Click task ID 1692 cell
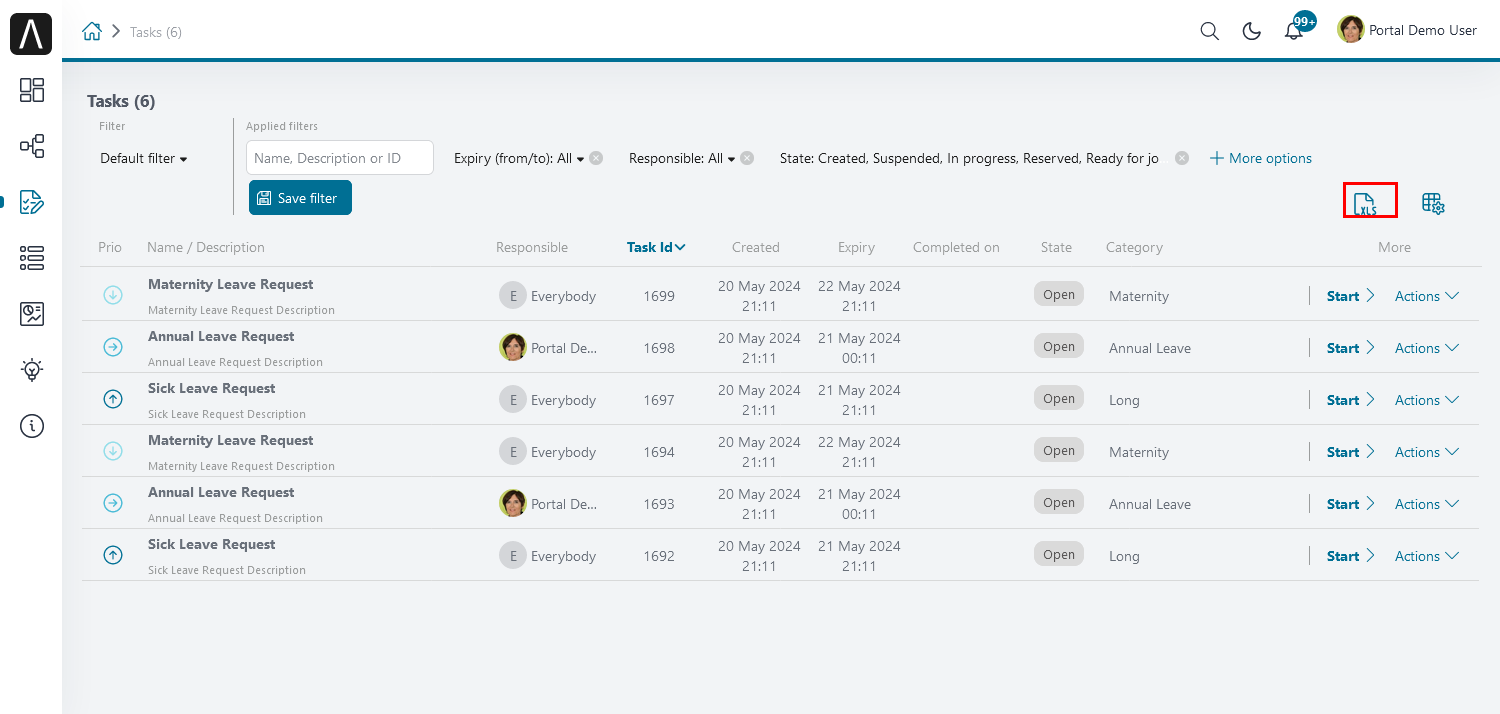 point(659,556)
